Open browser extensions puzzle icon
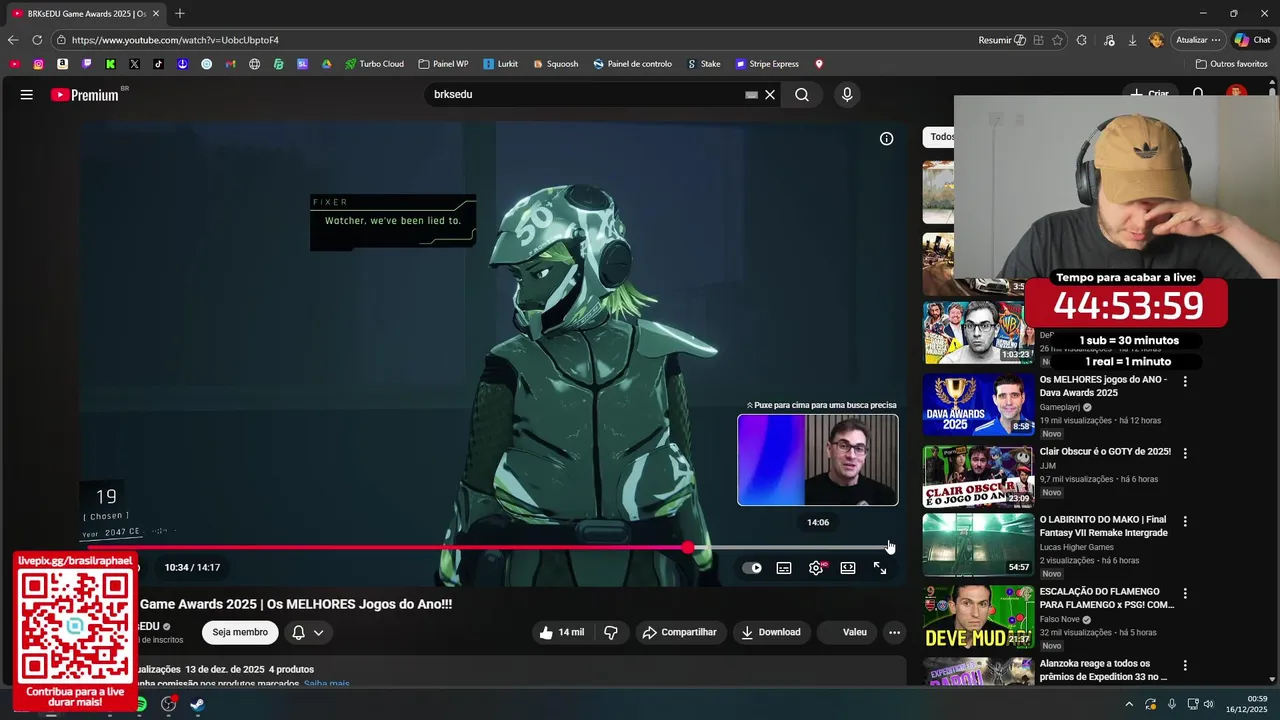Screen dimensions: 1280x720 pos(1082,40)
